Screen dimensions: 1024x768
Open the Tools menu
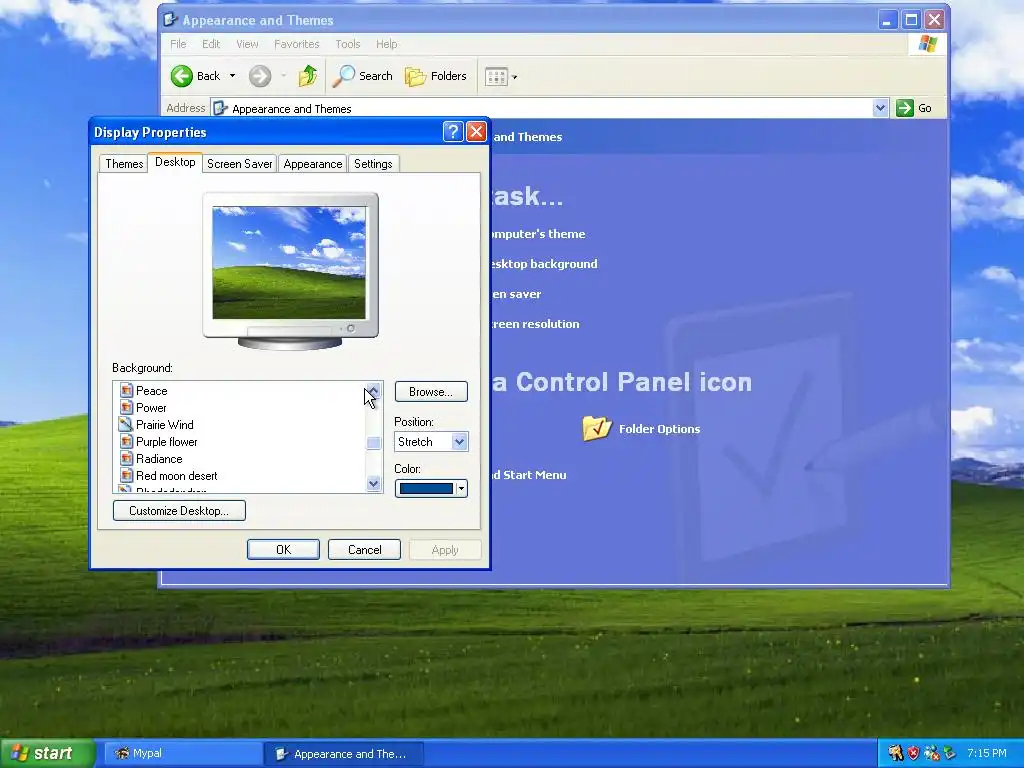click(x=347, y=44)
